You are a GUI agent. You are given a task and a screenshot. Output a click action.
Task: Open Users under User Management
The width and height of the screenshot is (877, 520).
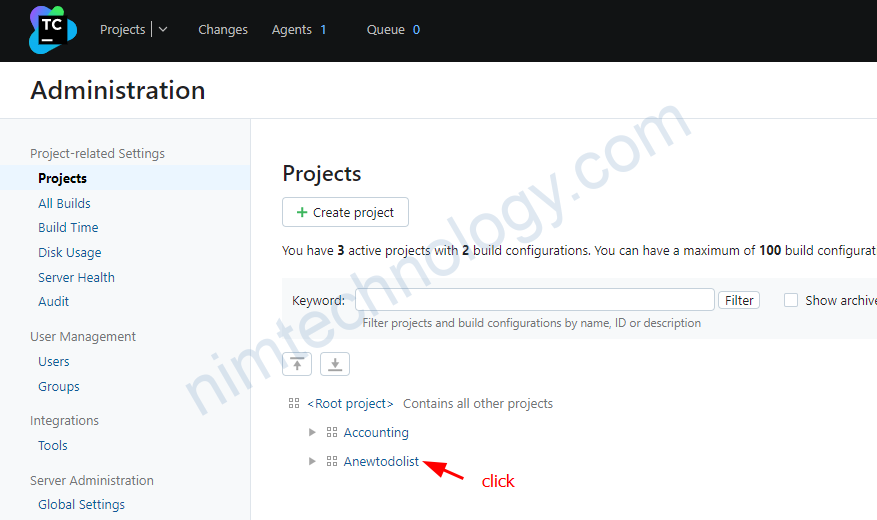coord(54,362)
